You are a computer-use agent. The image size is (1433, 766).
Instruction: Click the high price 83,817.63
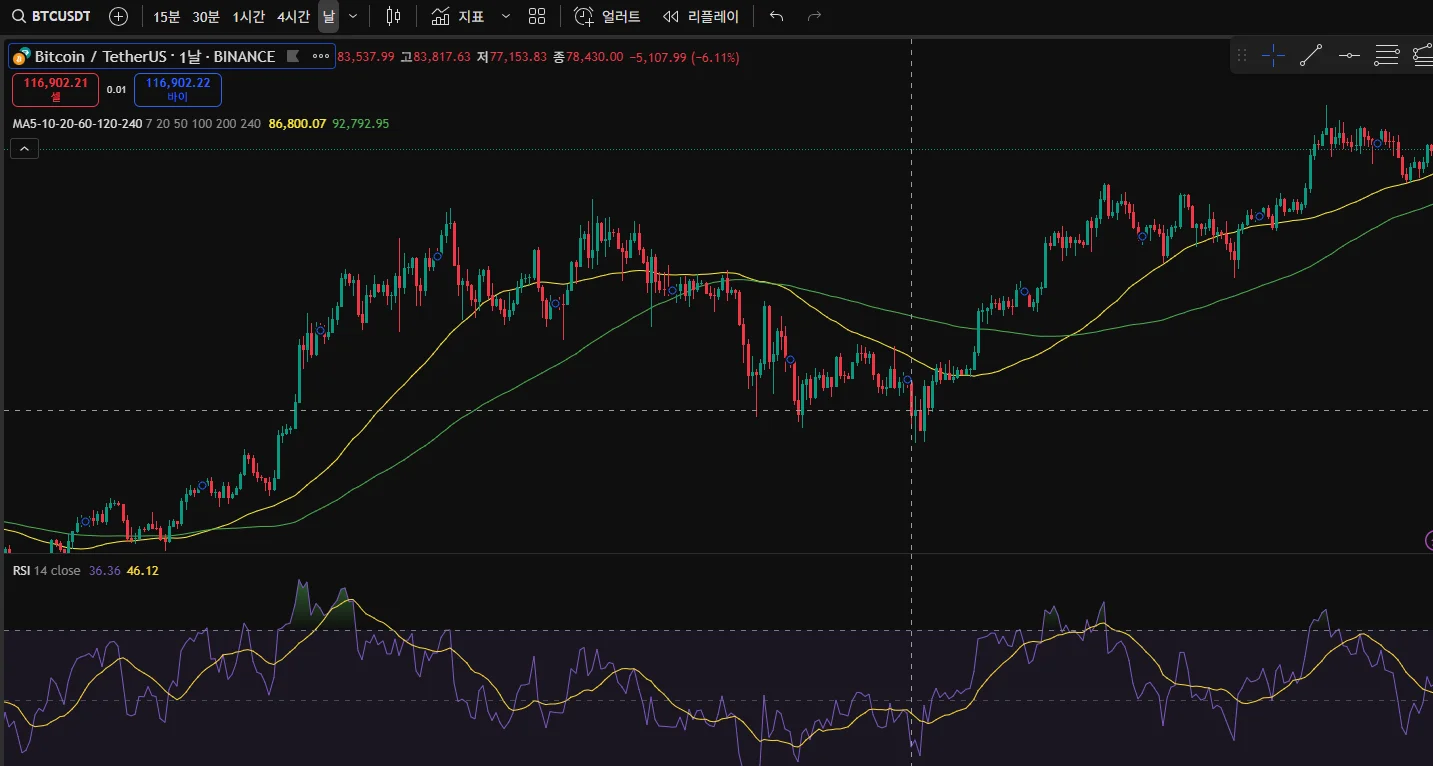coord(441,58)
